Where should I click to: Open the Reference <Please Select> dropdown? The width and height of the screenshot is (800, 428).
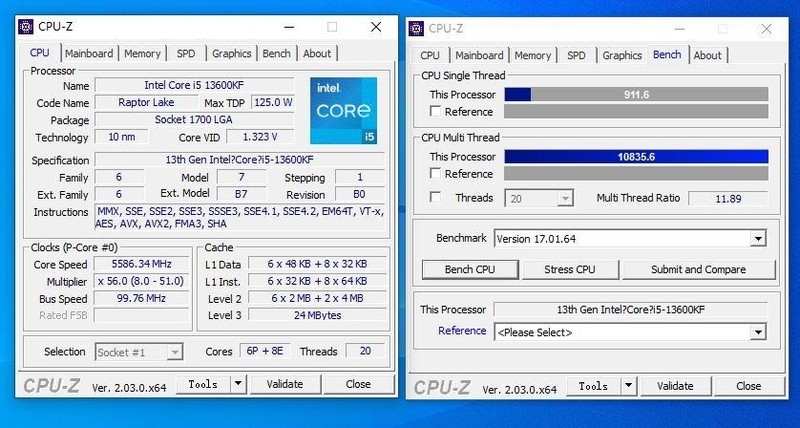coord(759,333)
